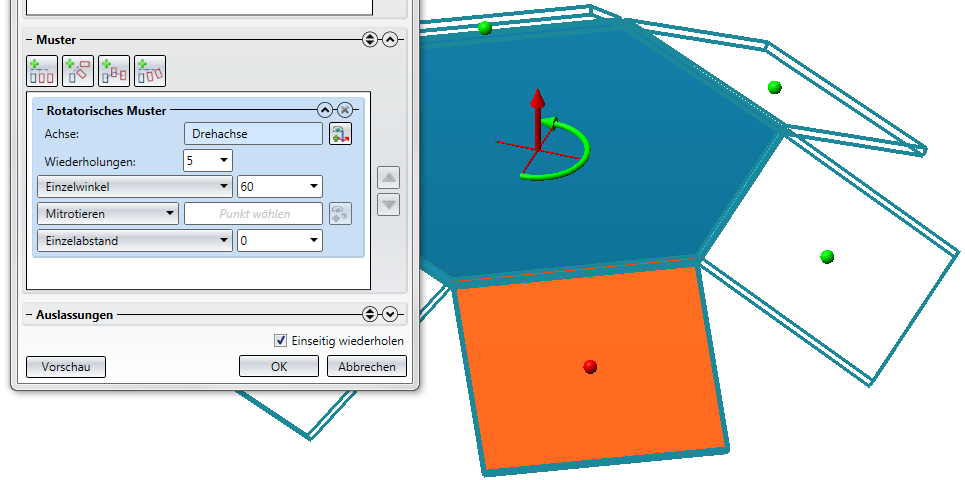965x480 pixels.
Task: Toggle the Einseitig wiederholen checkbox
Action: point(281,340)
